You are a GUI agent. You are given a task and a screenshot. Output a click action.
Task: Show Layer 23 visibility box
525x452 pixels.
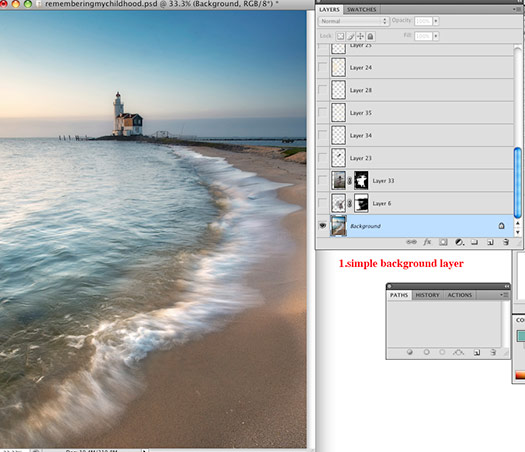pos(322,158)
